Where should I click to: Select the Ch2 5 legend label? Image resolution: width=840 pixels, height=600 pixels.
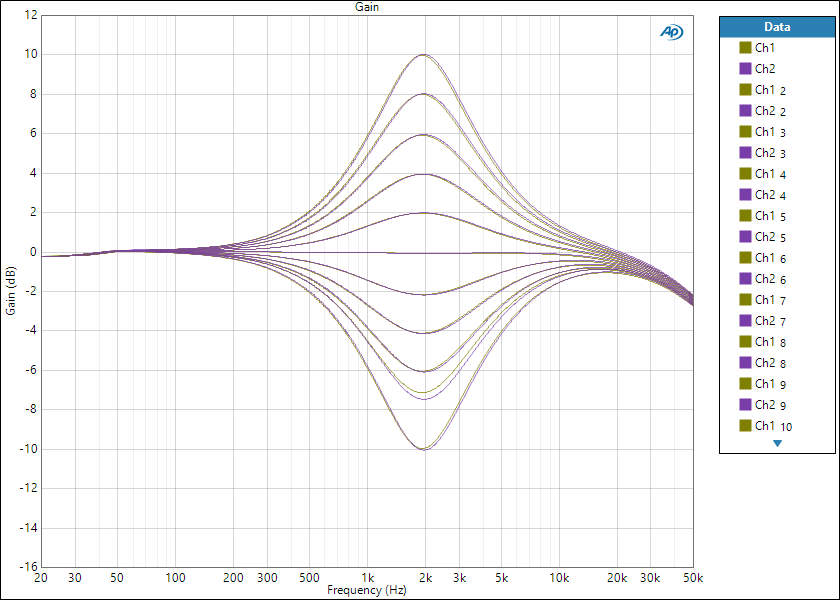click(x=770, y=237)
